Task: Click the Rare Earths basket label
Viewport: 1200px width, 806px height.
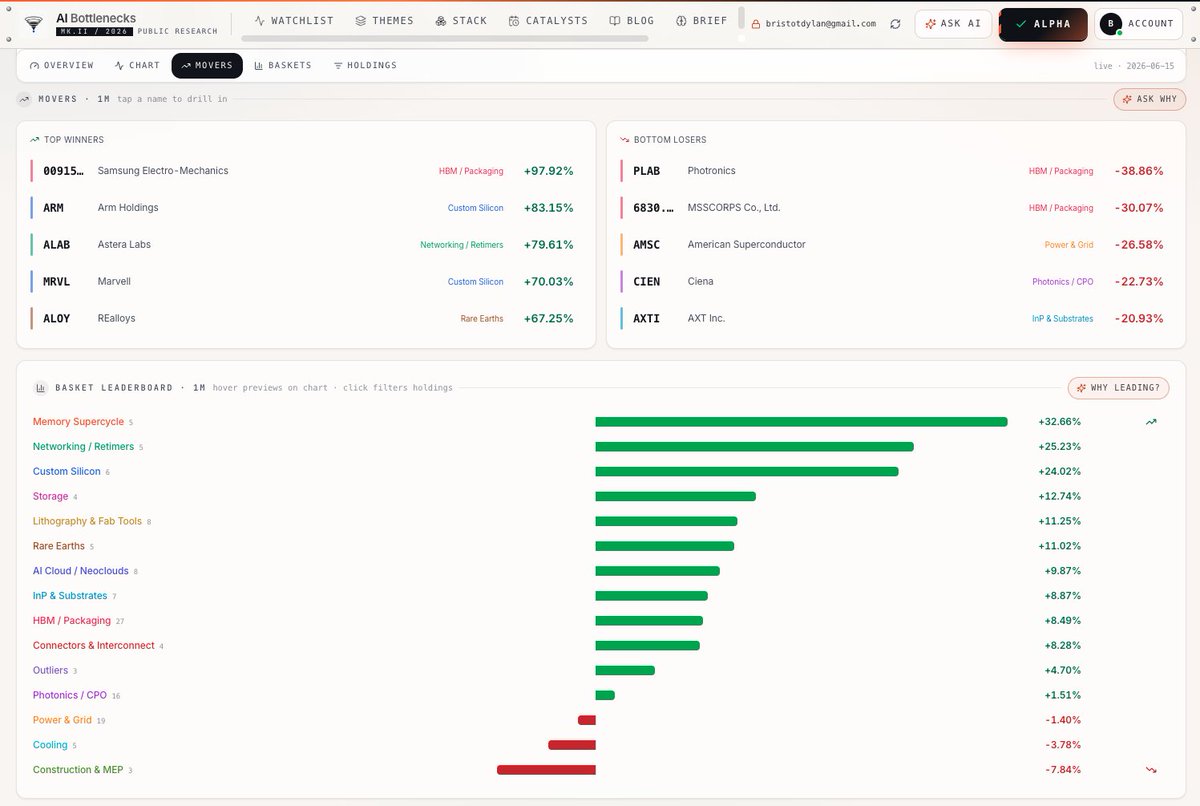Action: click(x=59, y=546)
